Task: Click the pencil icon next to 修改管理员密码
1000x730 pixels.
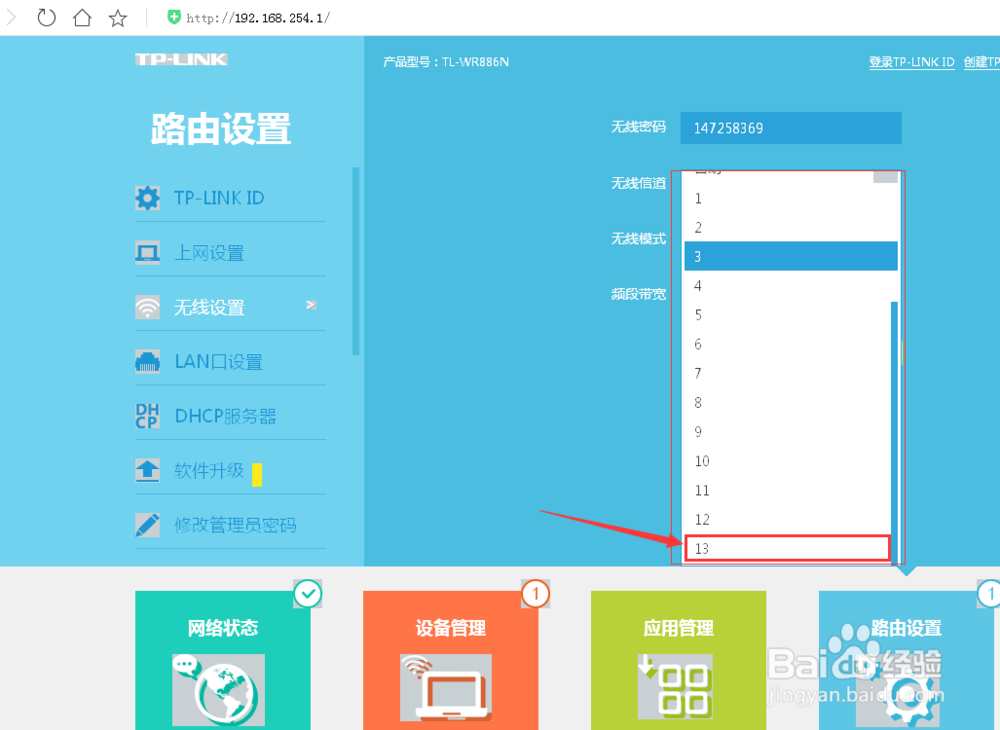Action: coord(147,524)
